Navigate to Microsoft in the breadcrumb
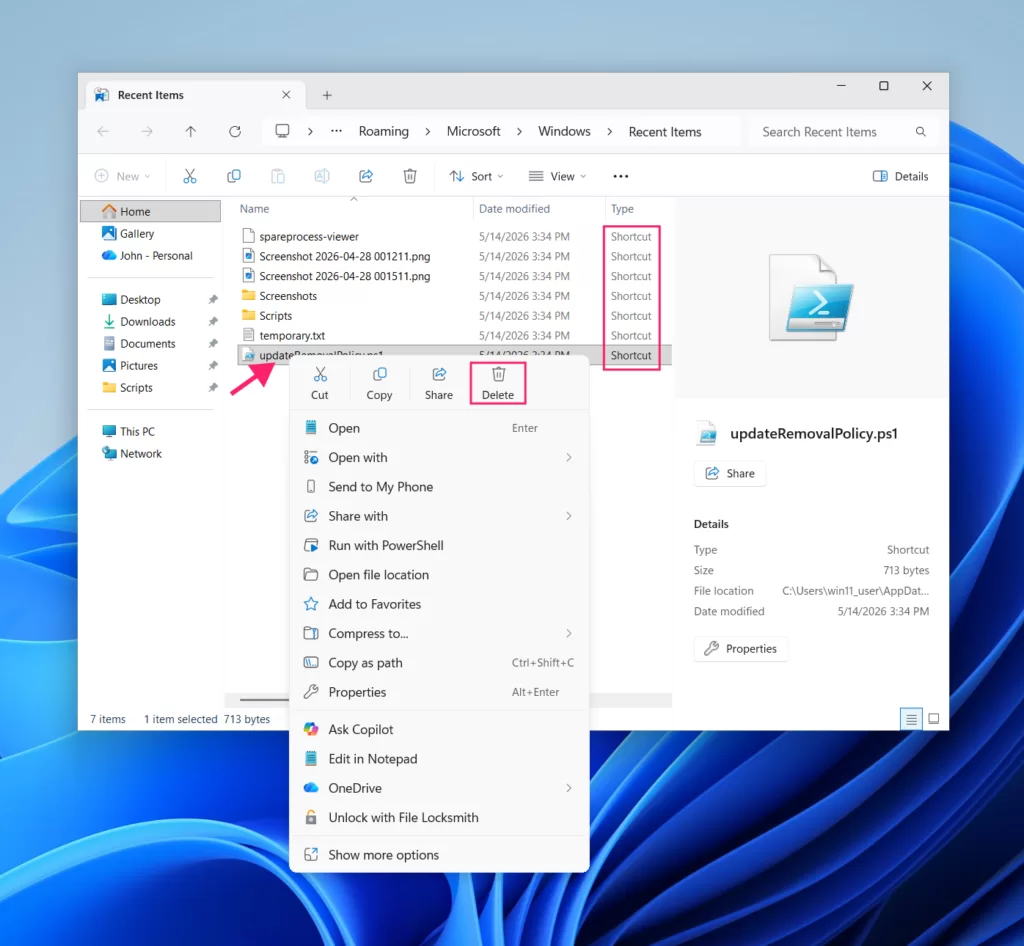This screenshot has height=946, width=1024. pos(473,132)
